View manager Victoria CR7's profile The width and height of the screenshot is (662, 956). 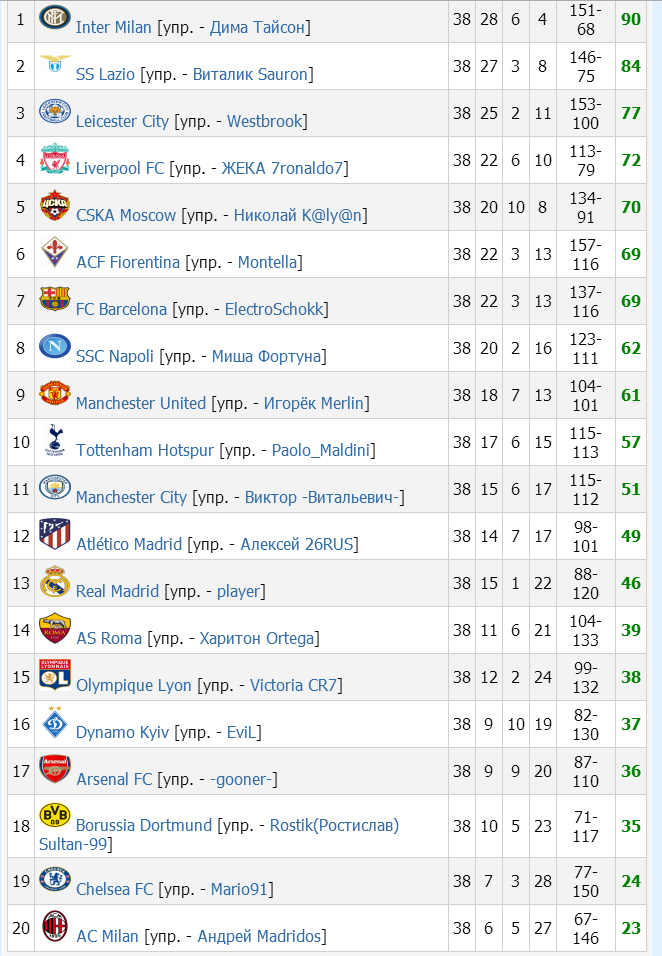click(x=295, y=686)
